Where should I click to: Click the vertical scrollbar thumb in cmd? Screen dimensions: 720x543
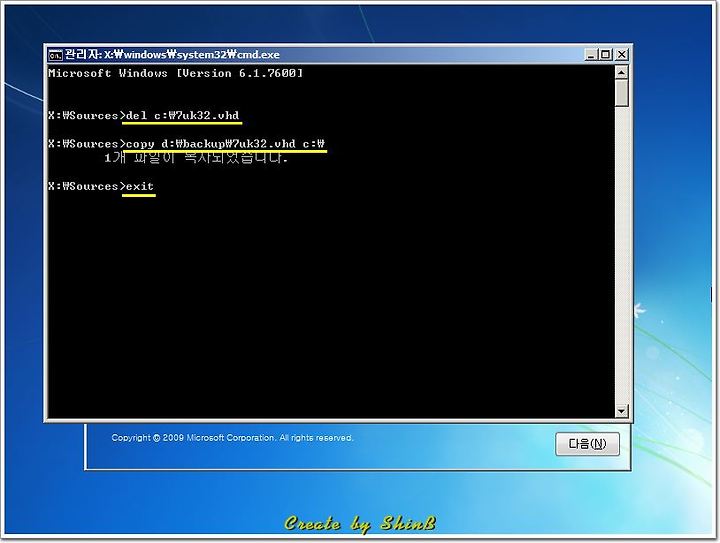coord(621,93)
